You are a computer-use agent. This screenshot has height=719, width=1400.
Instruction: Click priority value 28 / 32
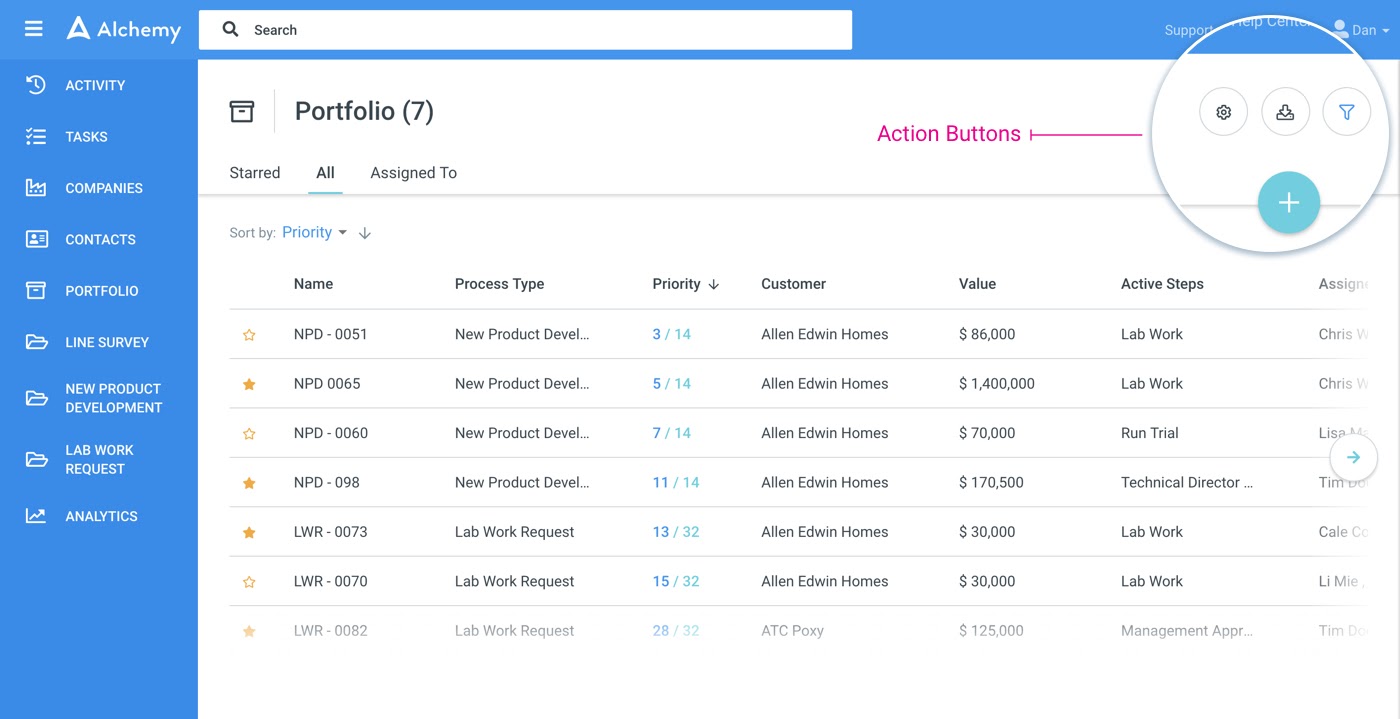pos(675,631)
